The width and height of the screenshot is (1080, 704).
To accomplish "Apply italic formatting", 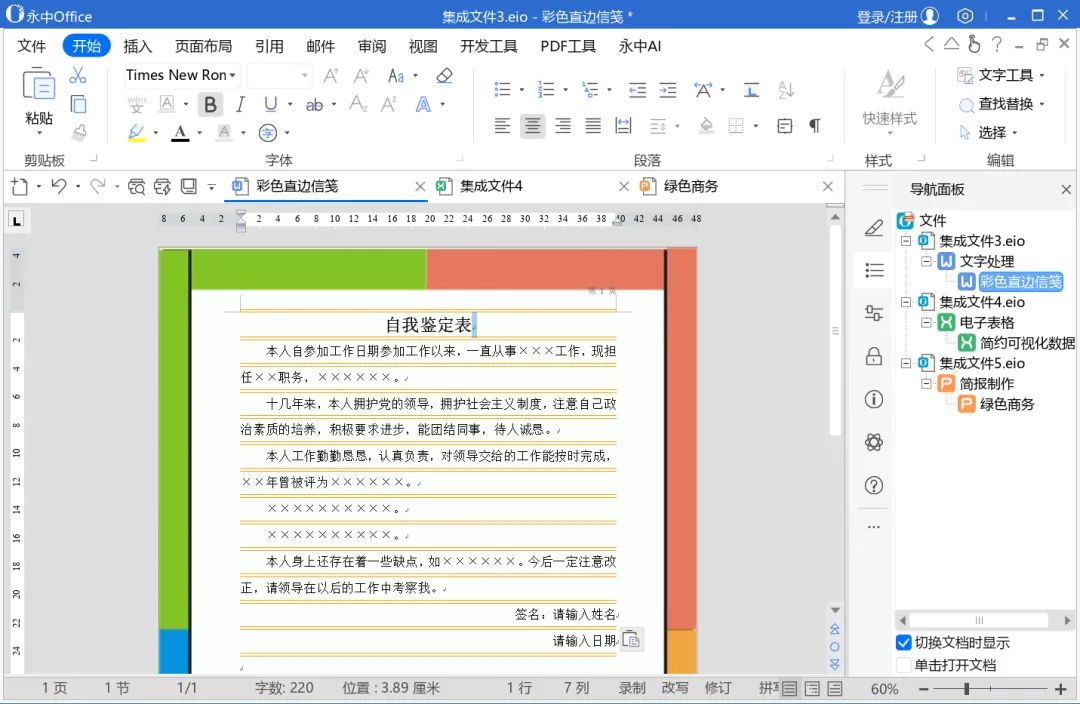I will point(240,105).
